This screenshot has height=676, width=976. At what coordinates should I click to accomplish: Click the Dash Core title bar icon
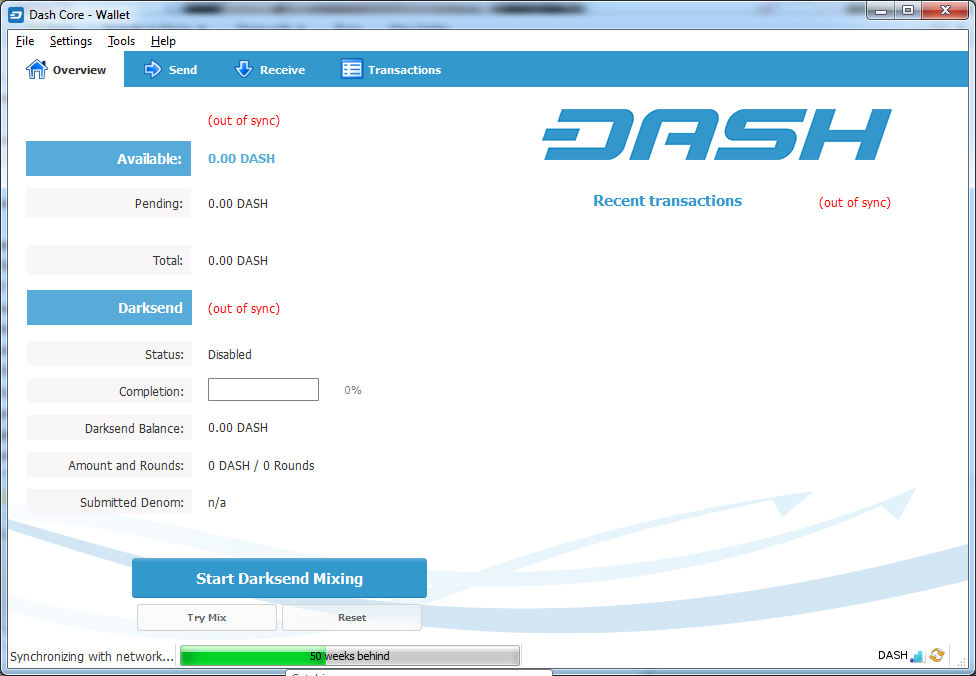[x=16, y=14]
